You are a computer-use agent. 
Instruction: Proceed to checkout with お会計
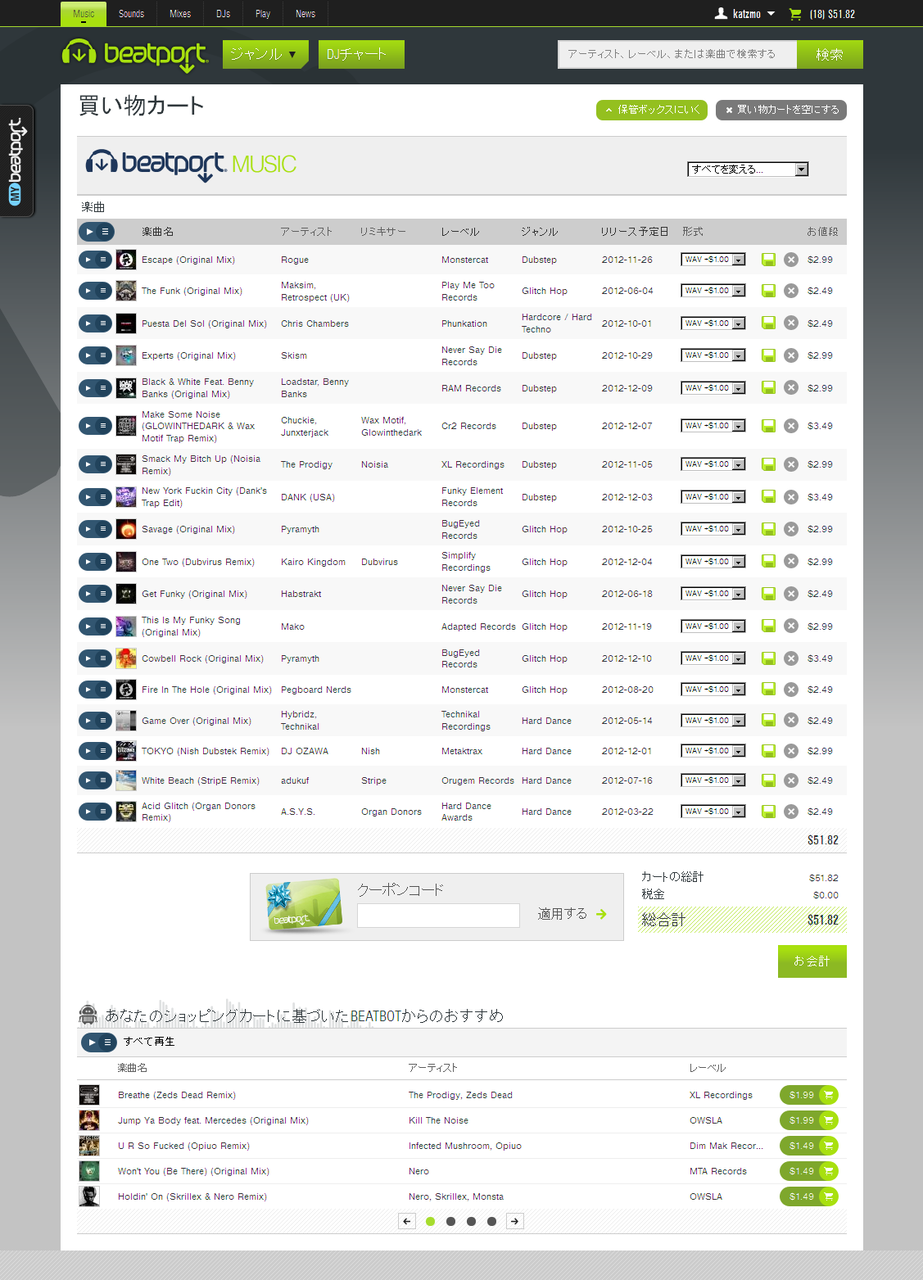click(812, 961)
